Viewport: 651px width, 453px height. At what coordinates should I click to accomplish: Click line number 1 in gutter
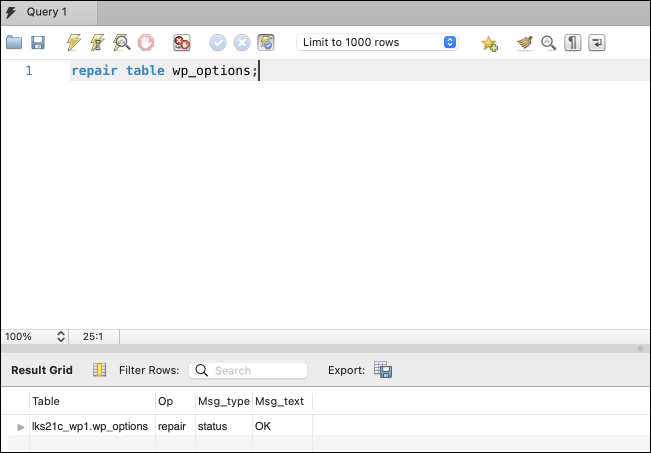click(x=29, y=71)
